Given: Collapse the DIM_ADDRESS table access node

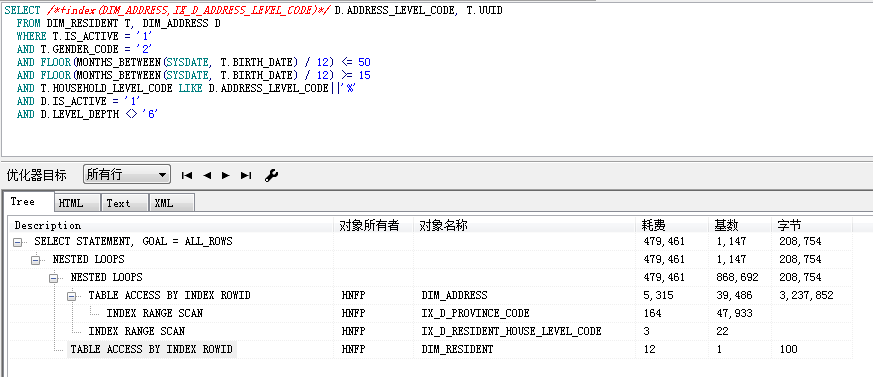Looking at the screenshot, I should tap(71, 296).
